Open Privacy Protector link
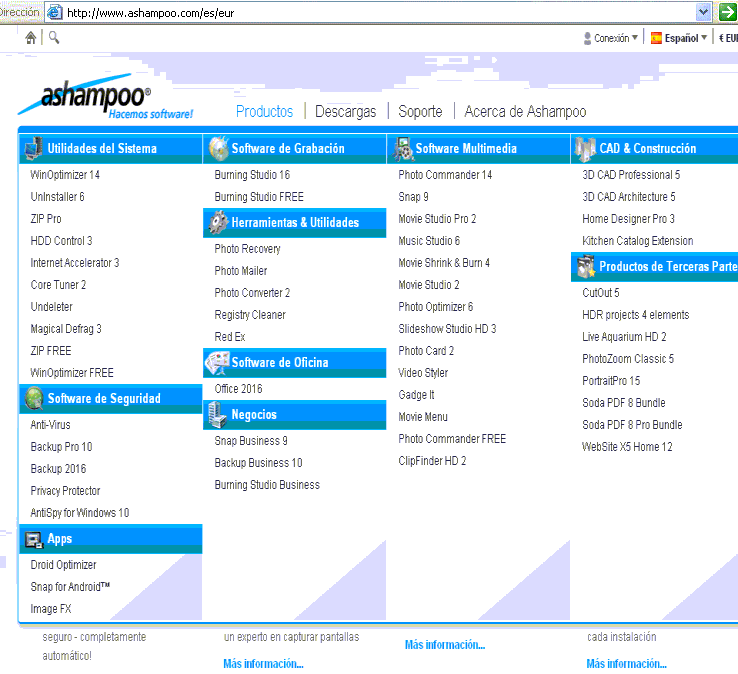Screen dimensions: 738x674 coord(65,490)
